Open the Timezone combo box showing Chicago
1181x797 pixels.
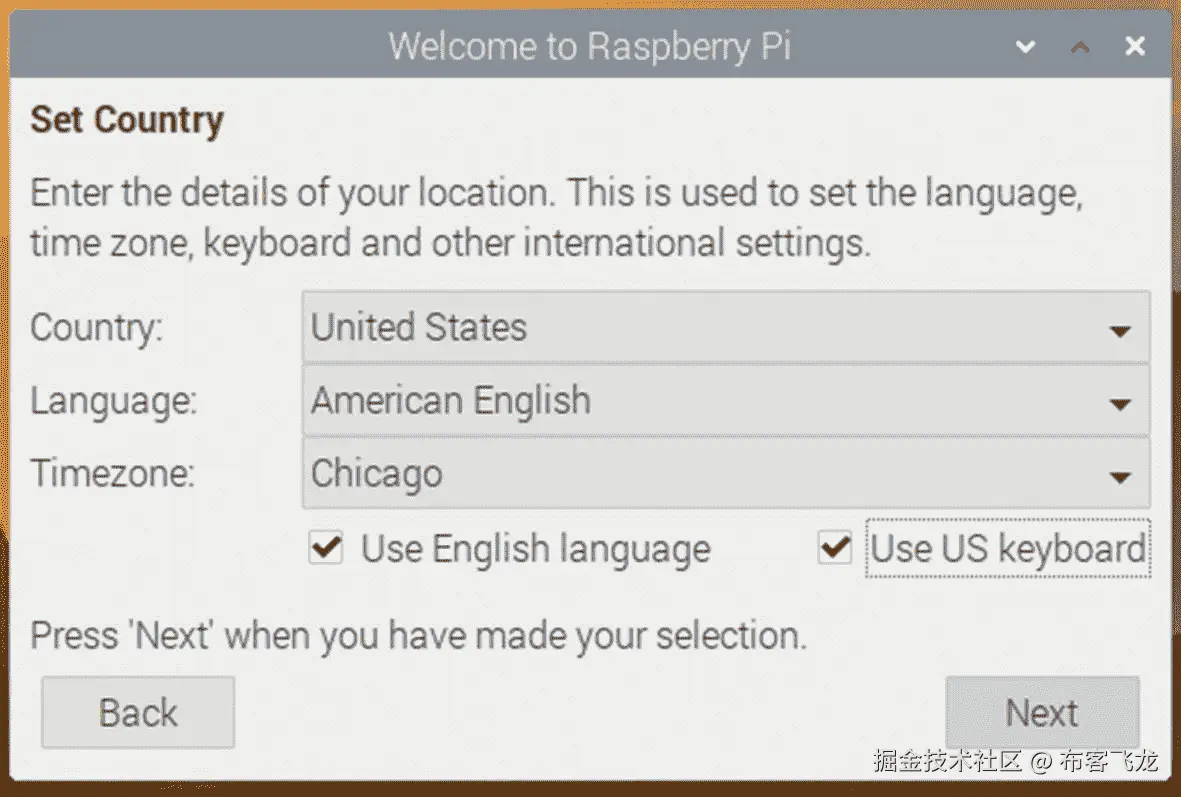point(700,474)
